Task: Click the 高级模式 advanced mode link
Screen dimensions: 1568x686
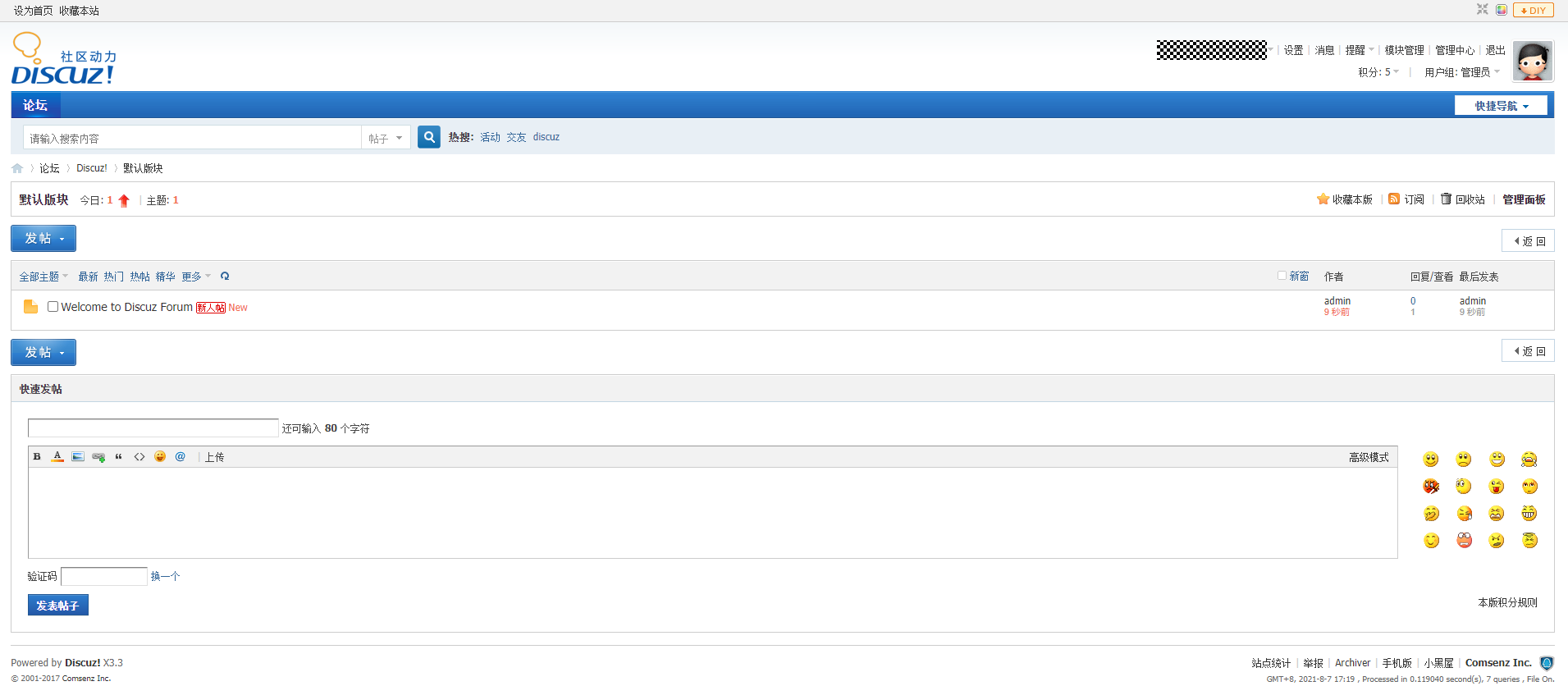Action: tap(1369, 457)
